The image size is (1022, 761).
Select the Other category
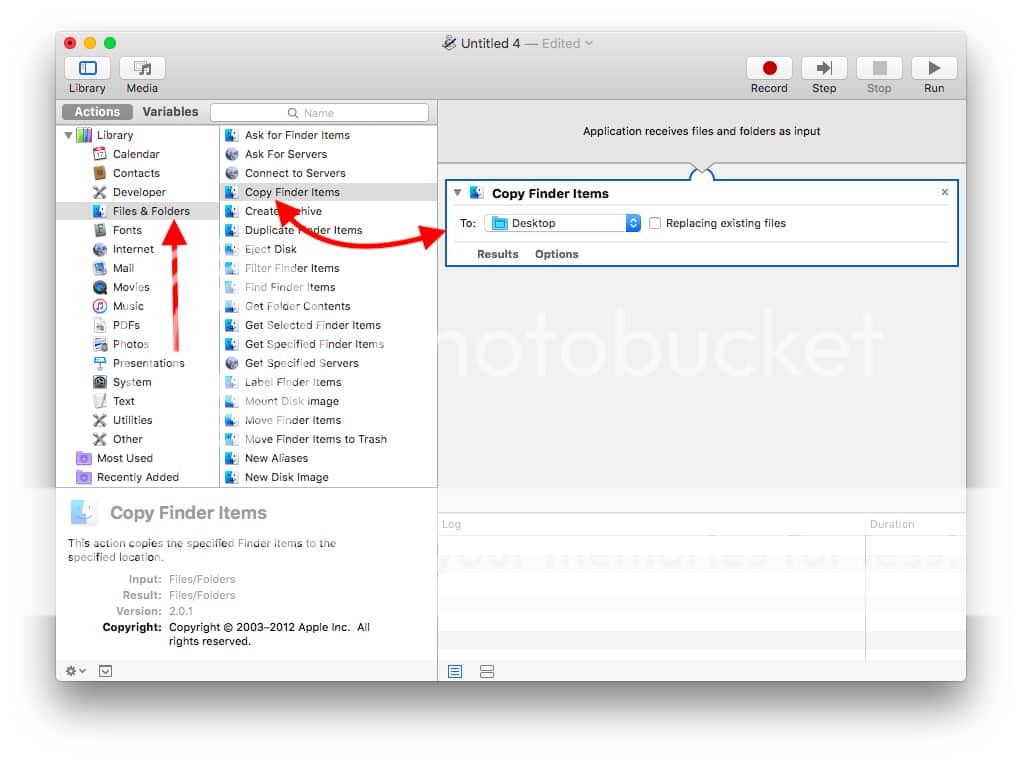click(x=138, y=439)
